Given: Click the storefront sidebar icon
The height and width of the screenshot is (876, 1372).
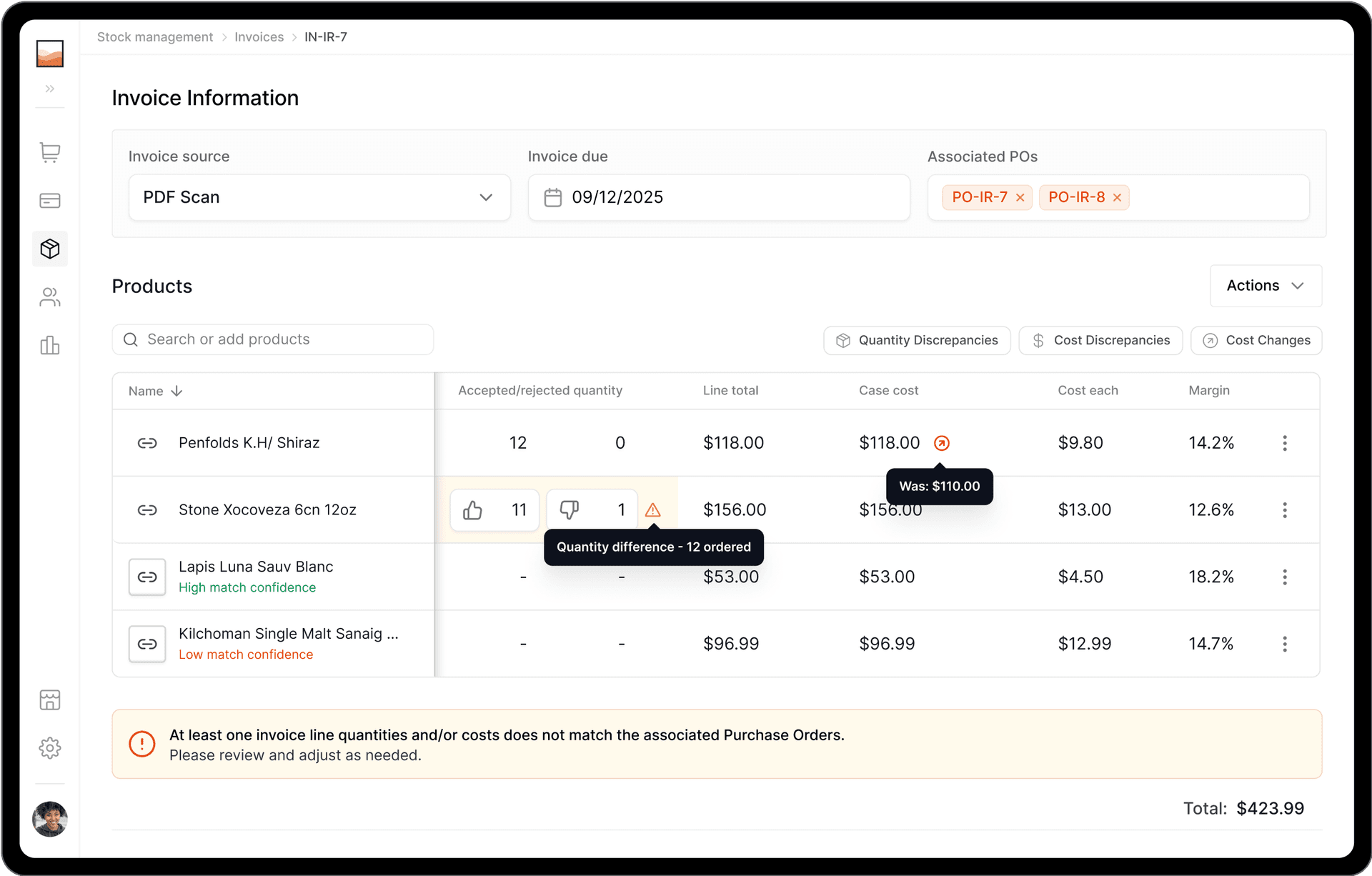Looking at the screenshot, I should click(50, 700).
